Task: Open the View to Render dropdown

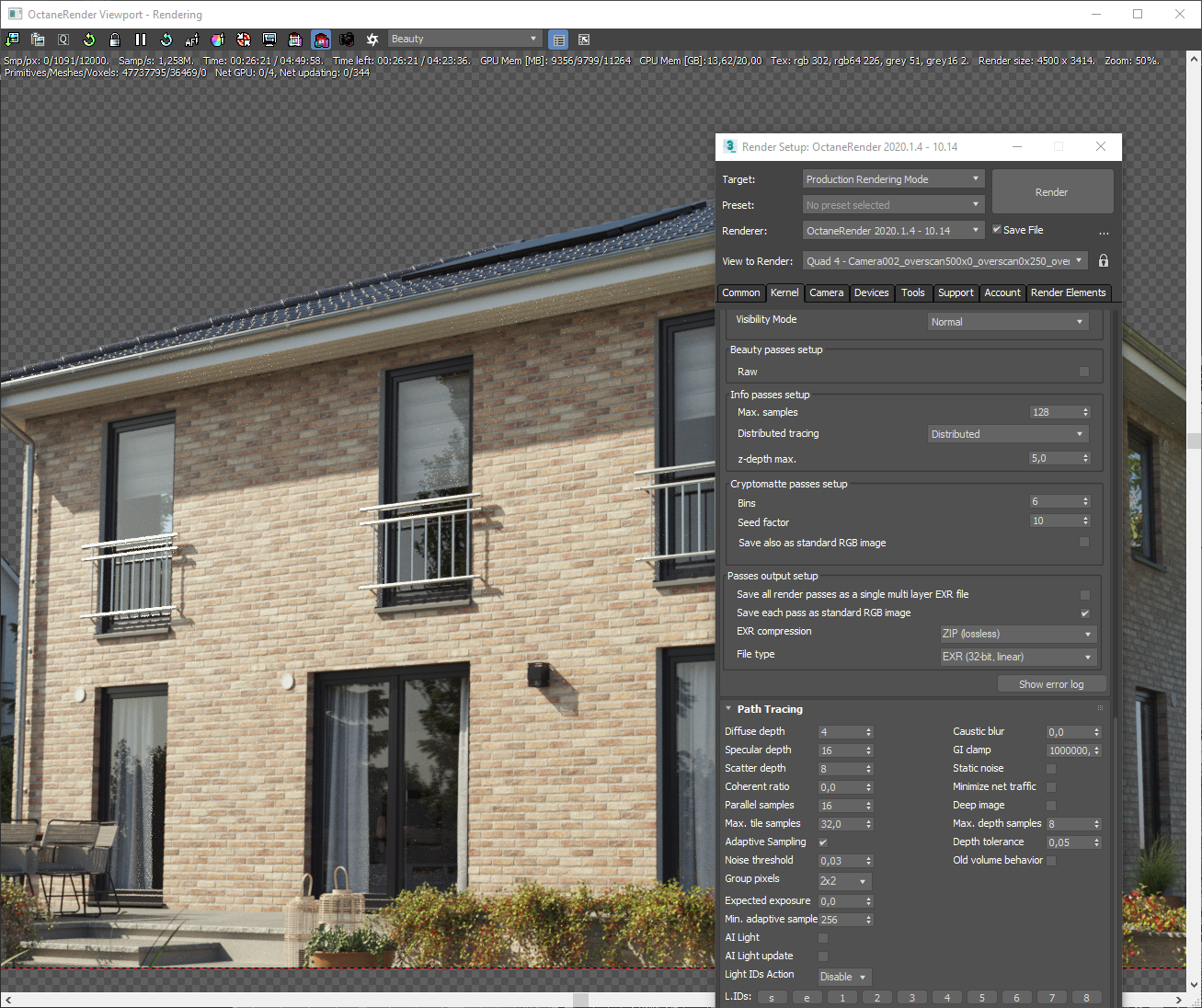Action: click(x=945, y=261)
